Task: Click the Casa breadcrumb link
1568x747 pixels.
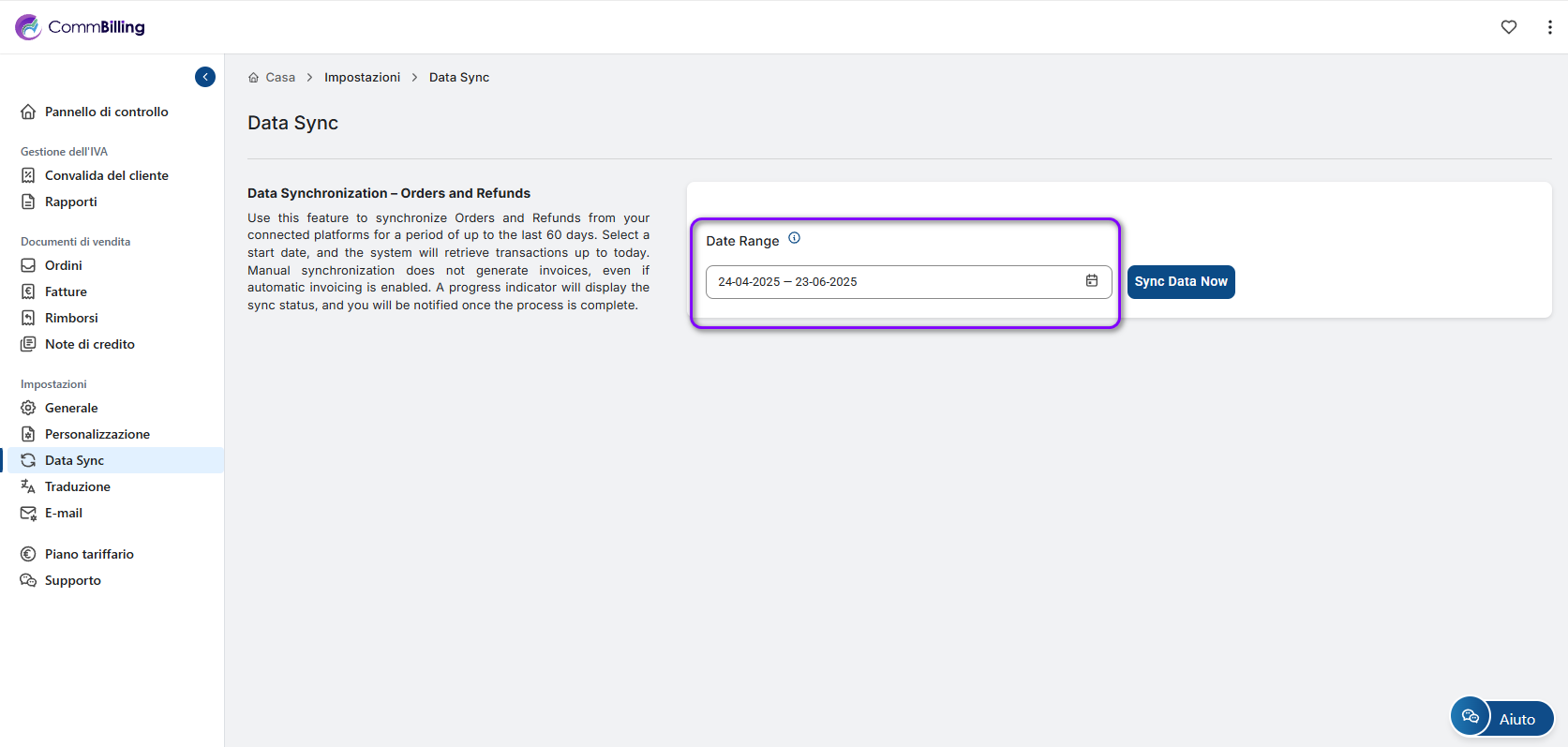Action: (279, 78)
